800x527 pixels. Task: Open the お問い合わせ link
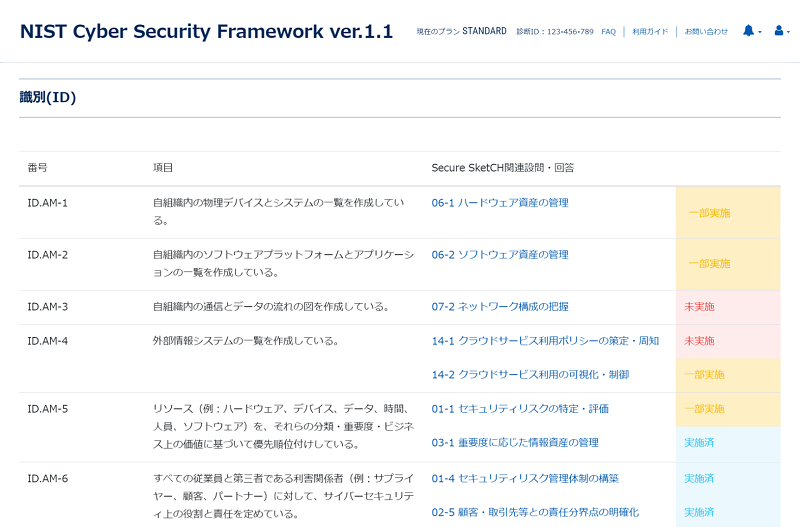pos(706,32)
